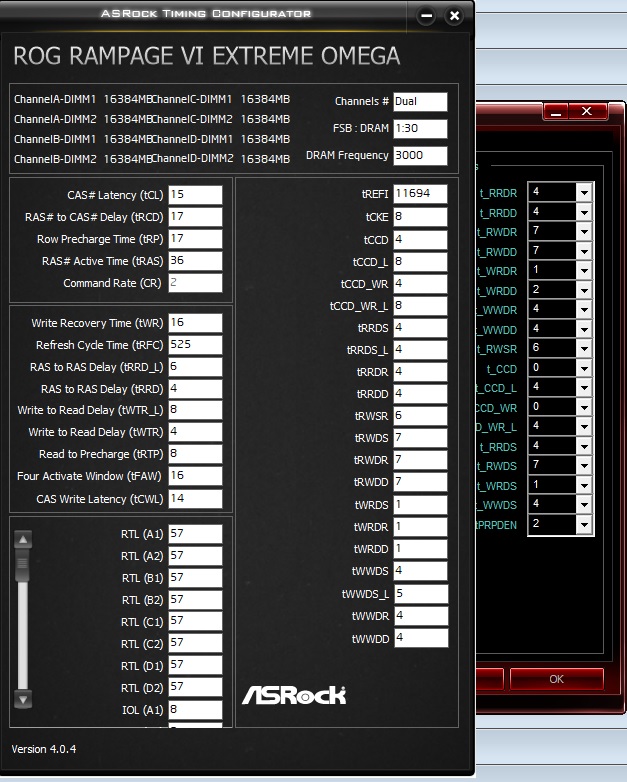Select the tCCD_L value field

click(x=420, y=261)
